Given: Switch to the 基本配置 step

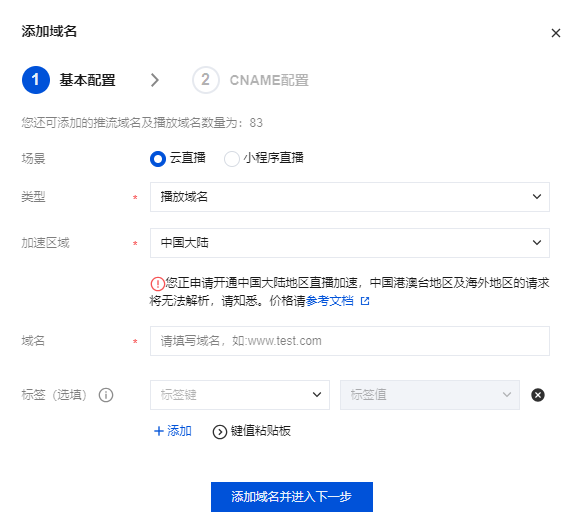Looking at the screenshot, I should pyautogui.click(x=87, y=80).
